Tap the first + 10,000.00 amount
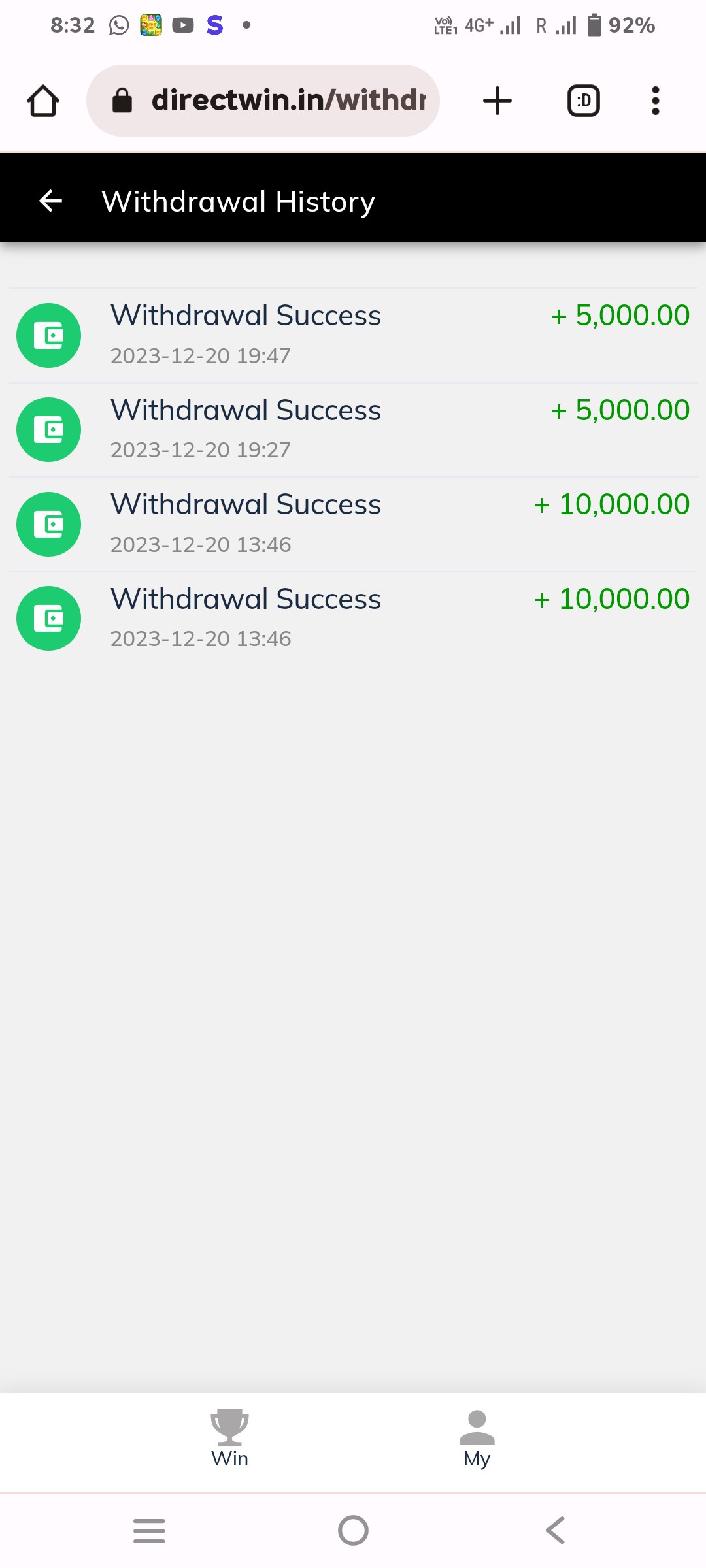This screenshot has width=706, height=1568. tap(611, 504)
